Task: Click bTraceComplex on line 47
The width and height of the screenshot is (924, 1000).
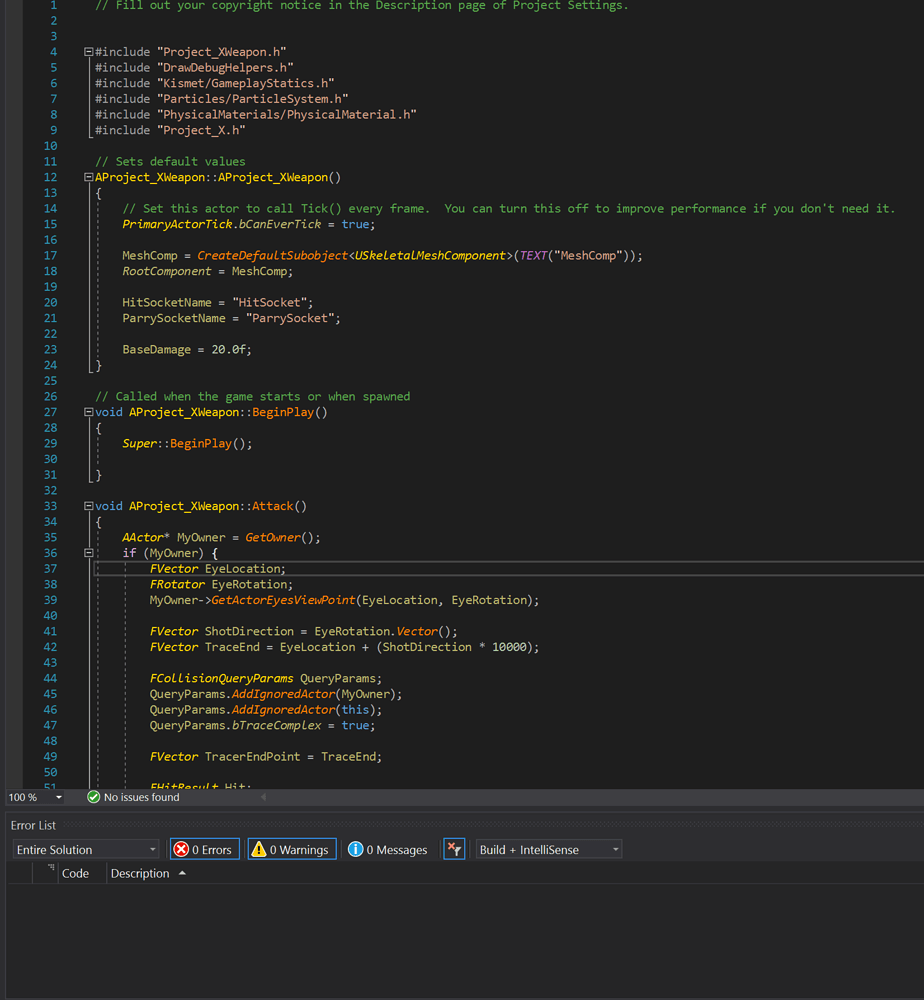Action: pyautogui.click(x=276, y=726)
